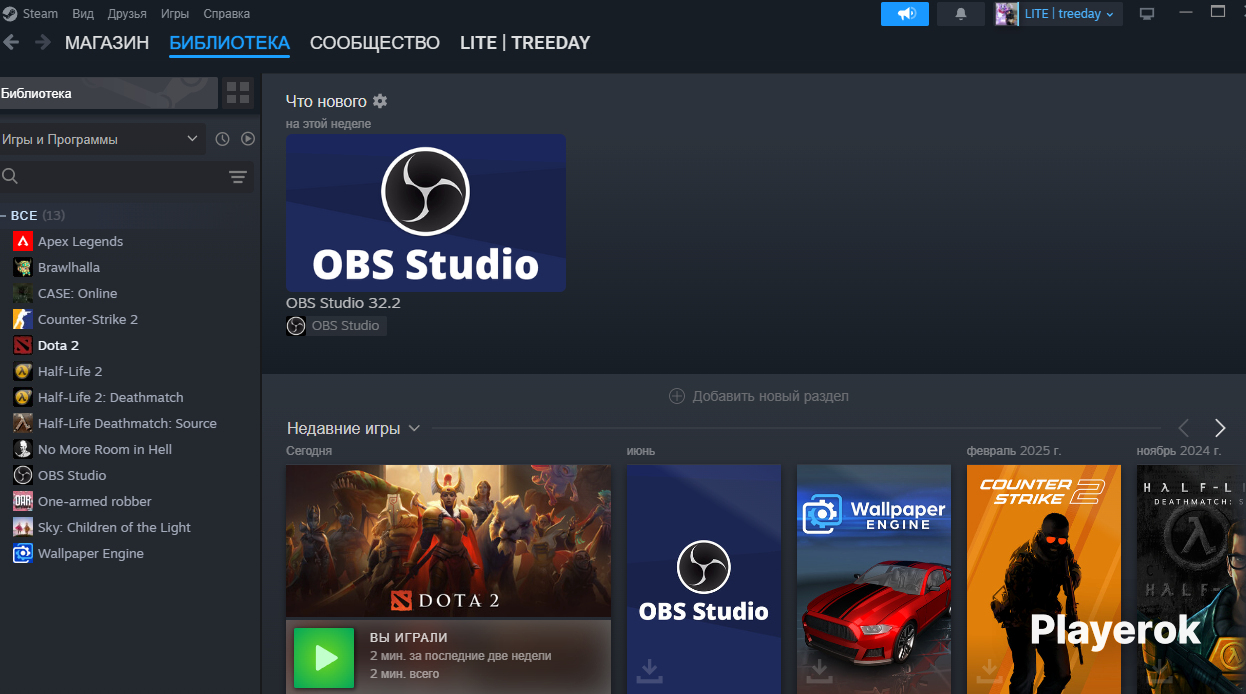Open advanced filter settings icon
Image resolution: width=1246 pixels, height=694 pixels.
(x=237, y=177)
